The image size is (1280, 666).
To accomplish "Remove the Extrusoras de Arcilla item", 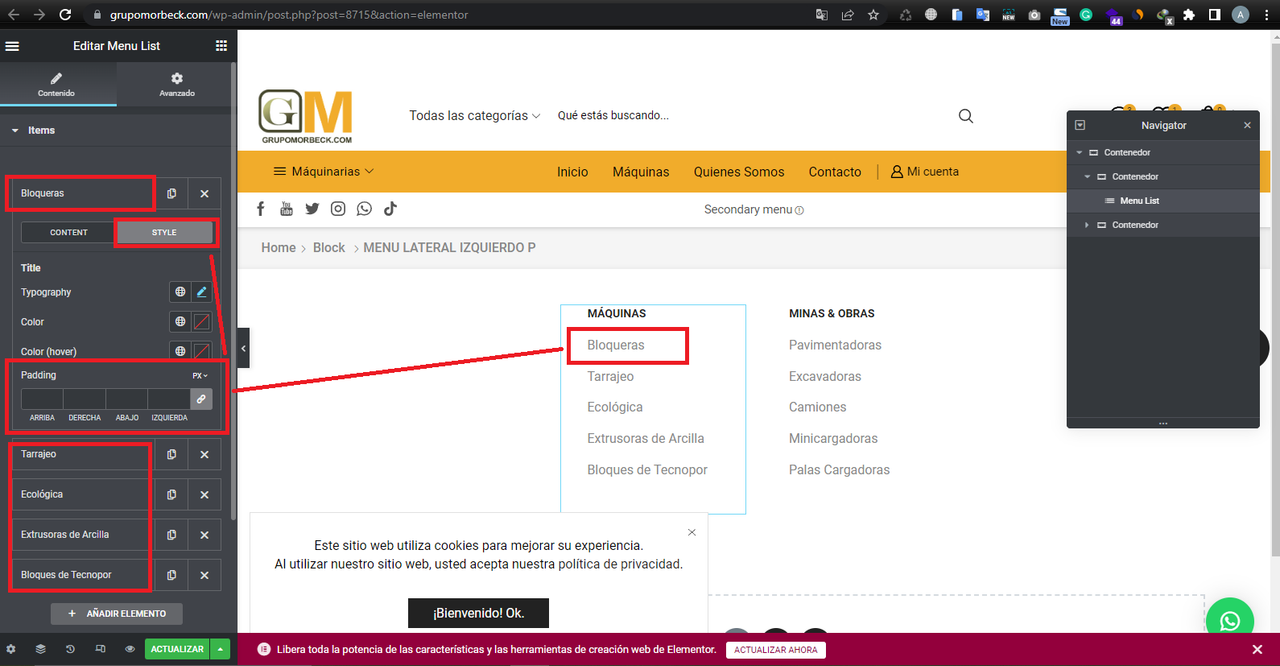I will [204, 535].
